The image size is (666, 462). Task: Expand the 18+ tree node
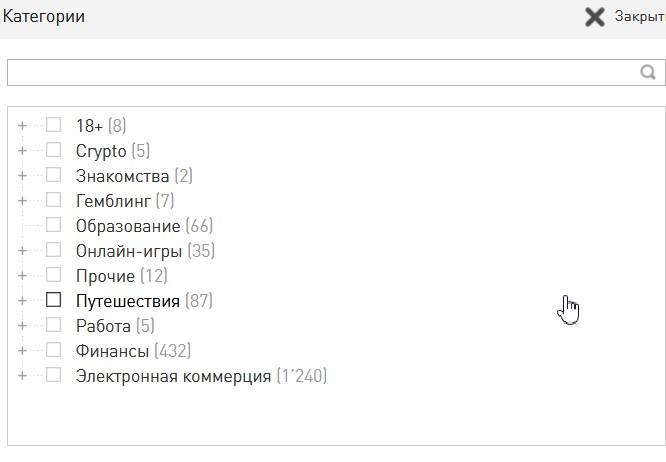pos(22,125)
